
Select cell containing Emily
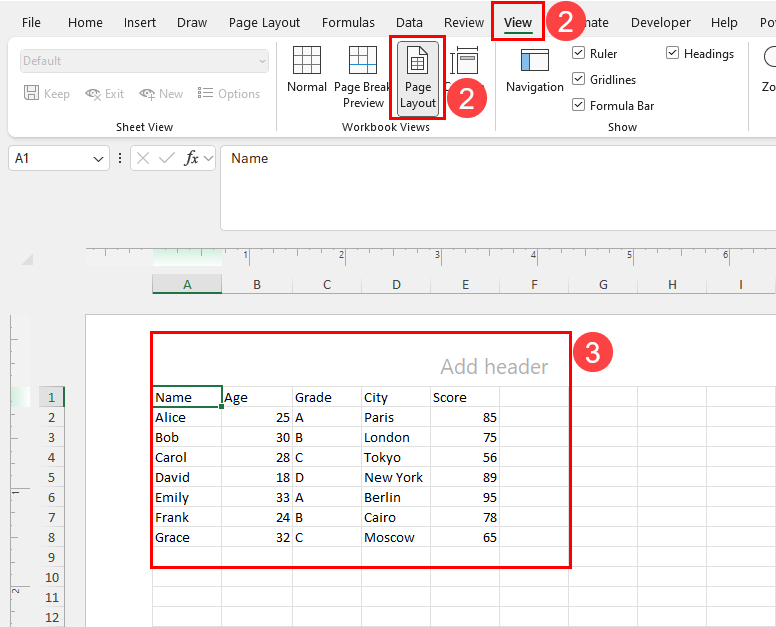click(x=187, y=497)
